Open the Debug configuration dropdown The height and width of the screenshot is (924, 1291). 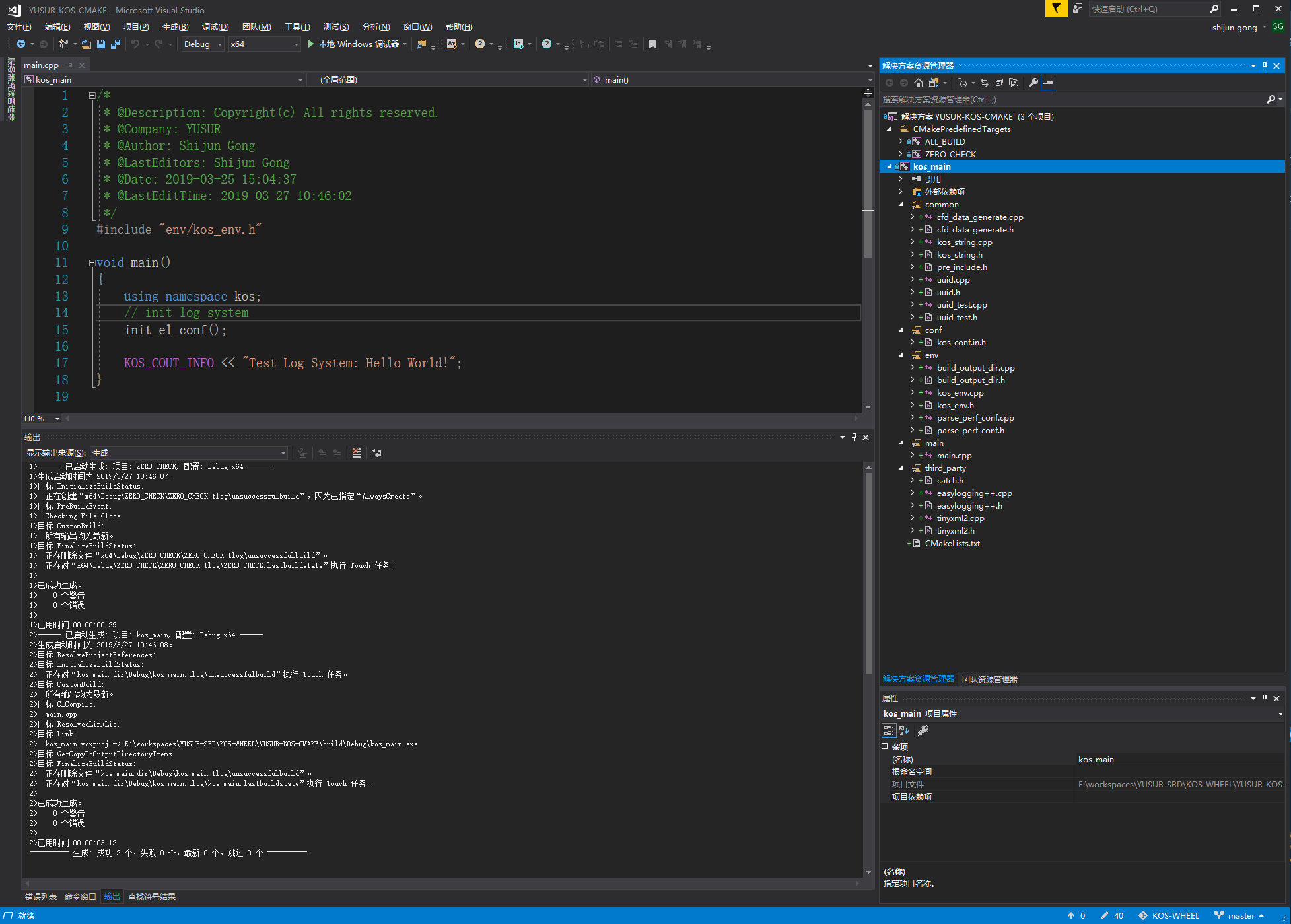[x=220, y=44]
